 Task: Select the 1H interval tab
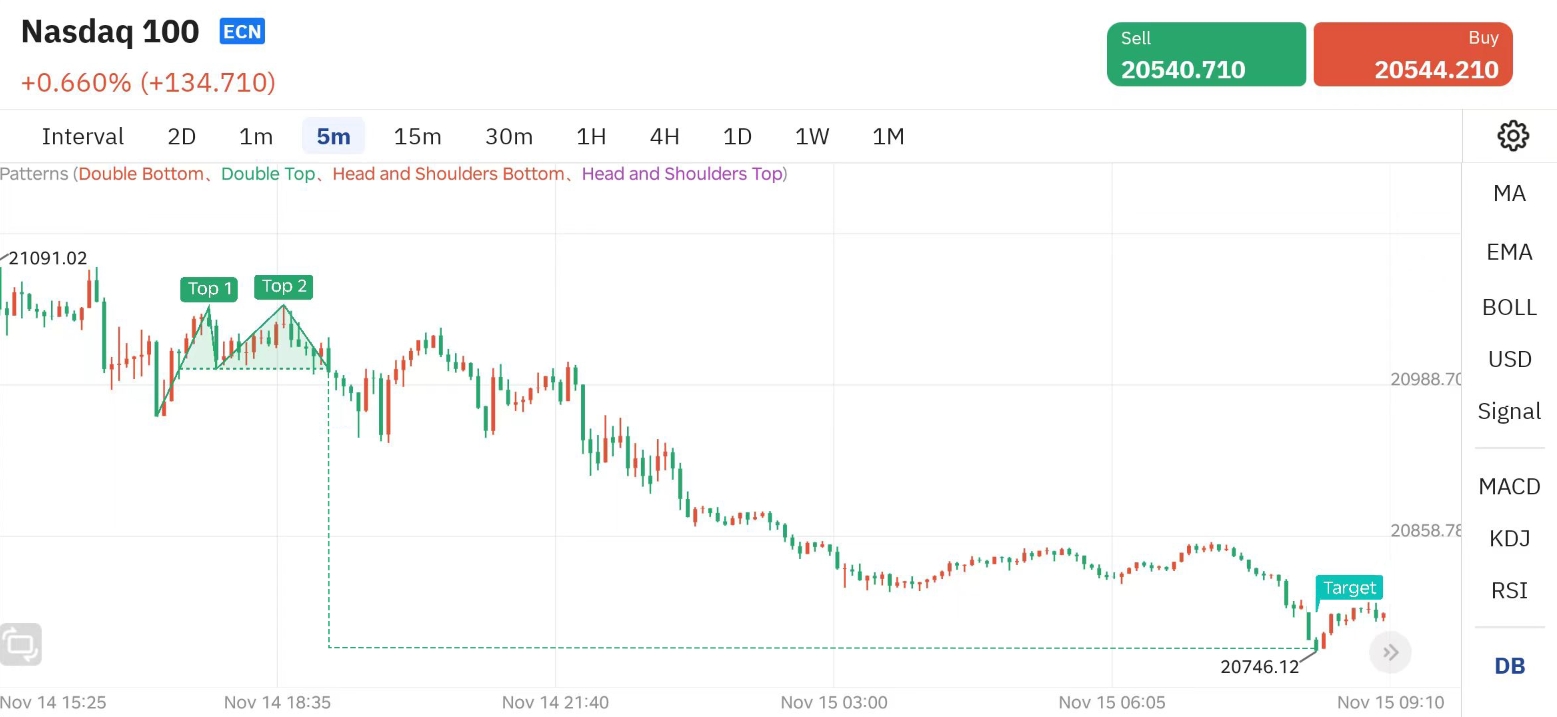point(591,137)
